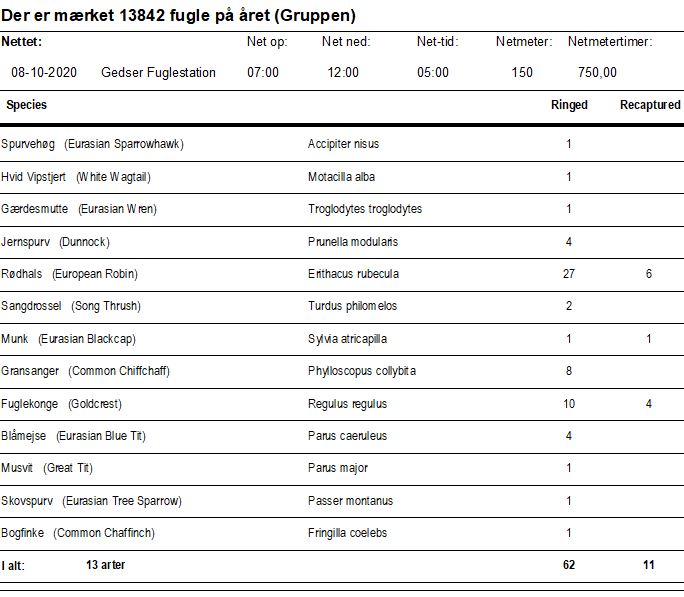The height and width of the screenshot is (597, 684).
Task: Click the date 08-10-2020
Action: (x=44, y=72)
